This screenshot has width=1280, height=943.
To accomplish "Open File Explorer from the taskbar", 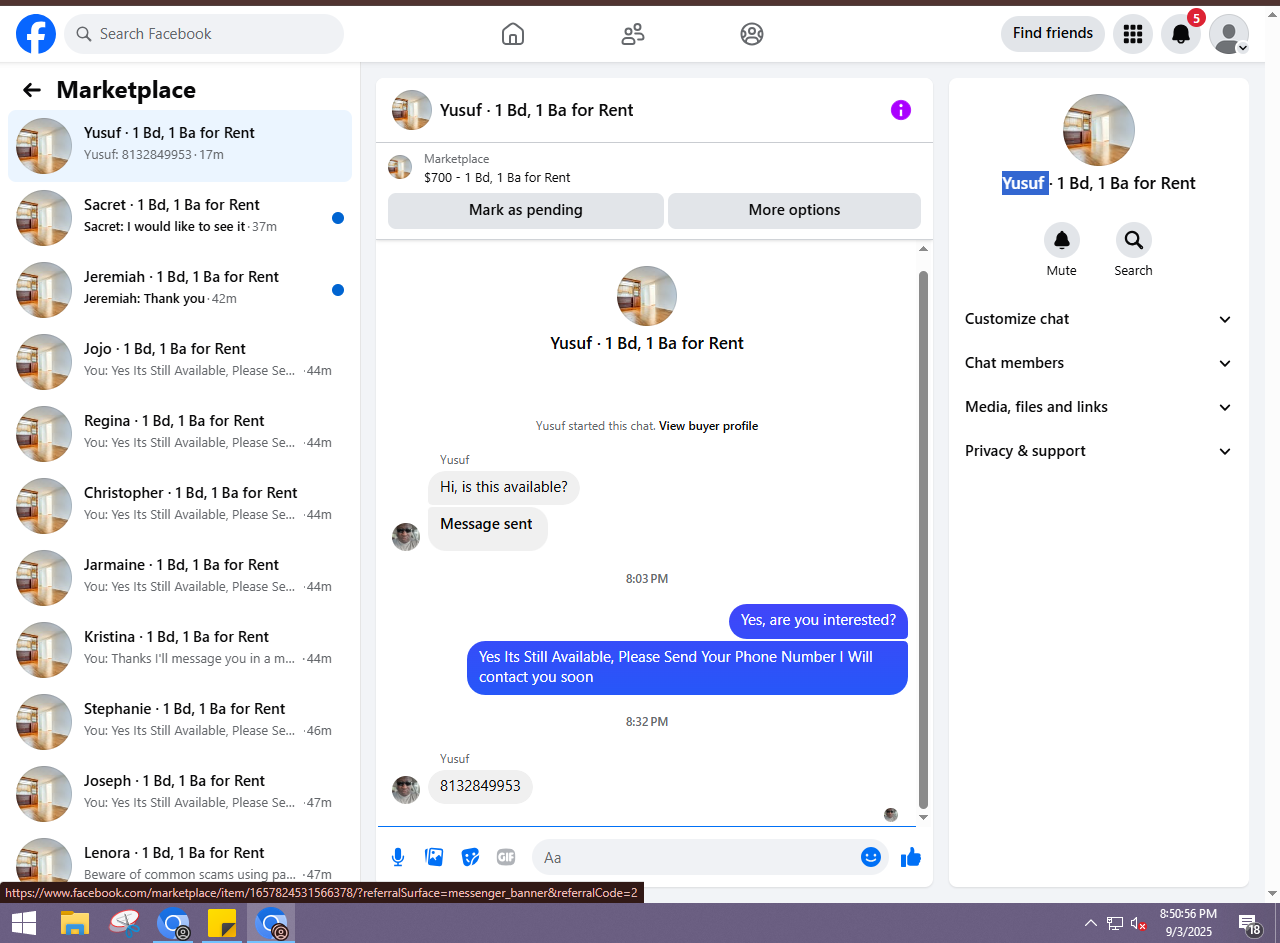I will [75, 923].
